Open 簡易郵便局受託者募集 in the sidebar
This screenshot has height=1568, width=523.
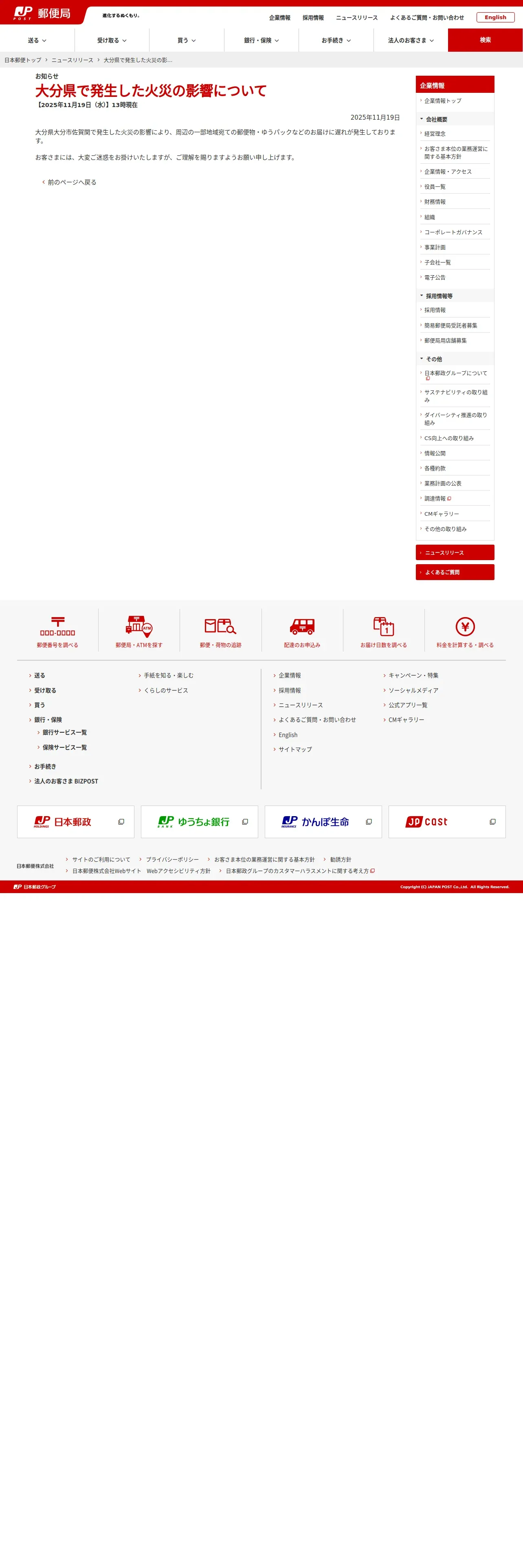pos(451,326)
